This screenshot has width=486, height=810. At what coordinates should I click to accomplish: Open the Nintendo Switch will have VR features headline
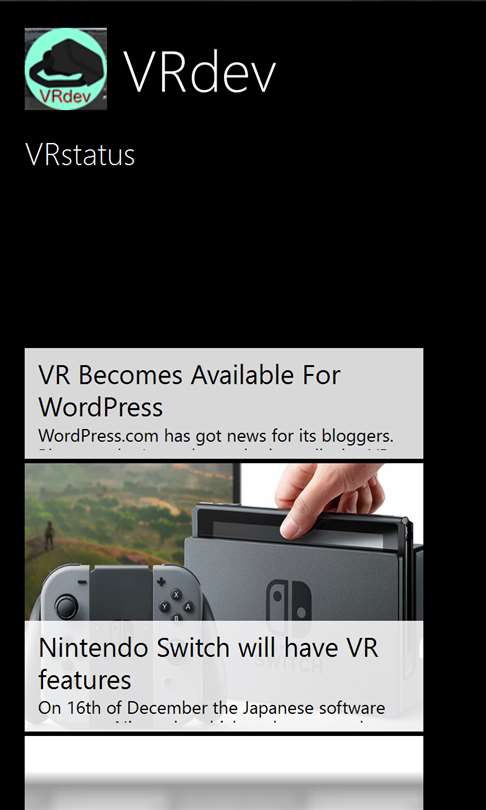click(x=209, y=663)
